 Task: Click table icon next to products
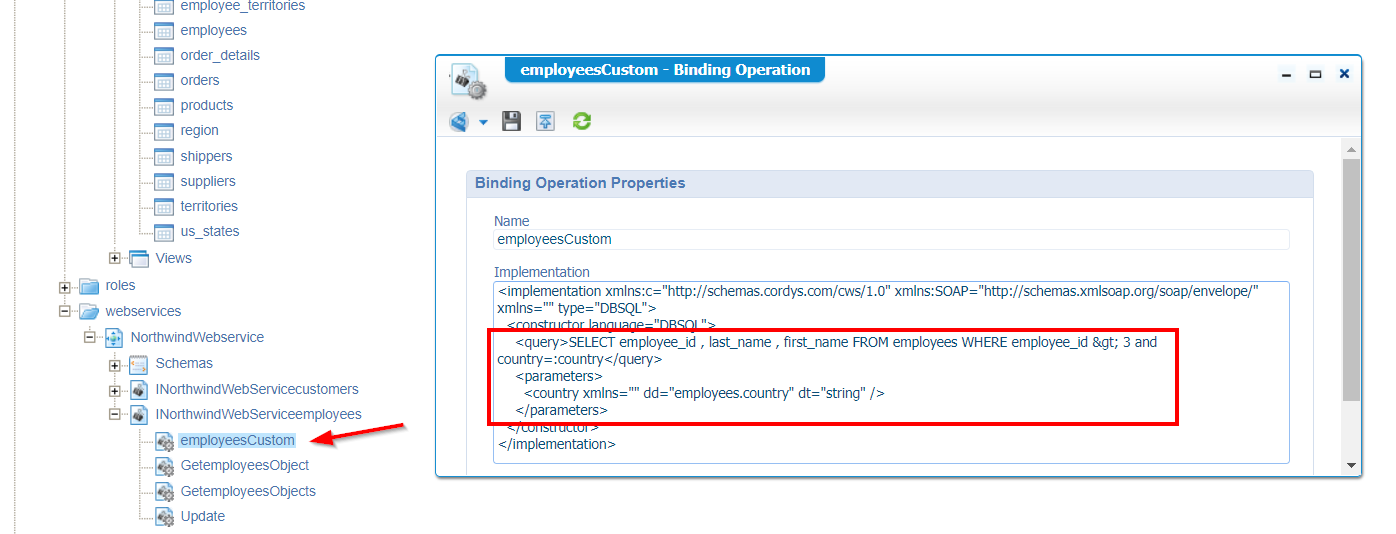click(x=164, y=106)
